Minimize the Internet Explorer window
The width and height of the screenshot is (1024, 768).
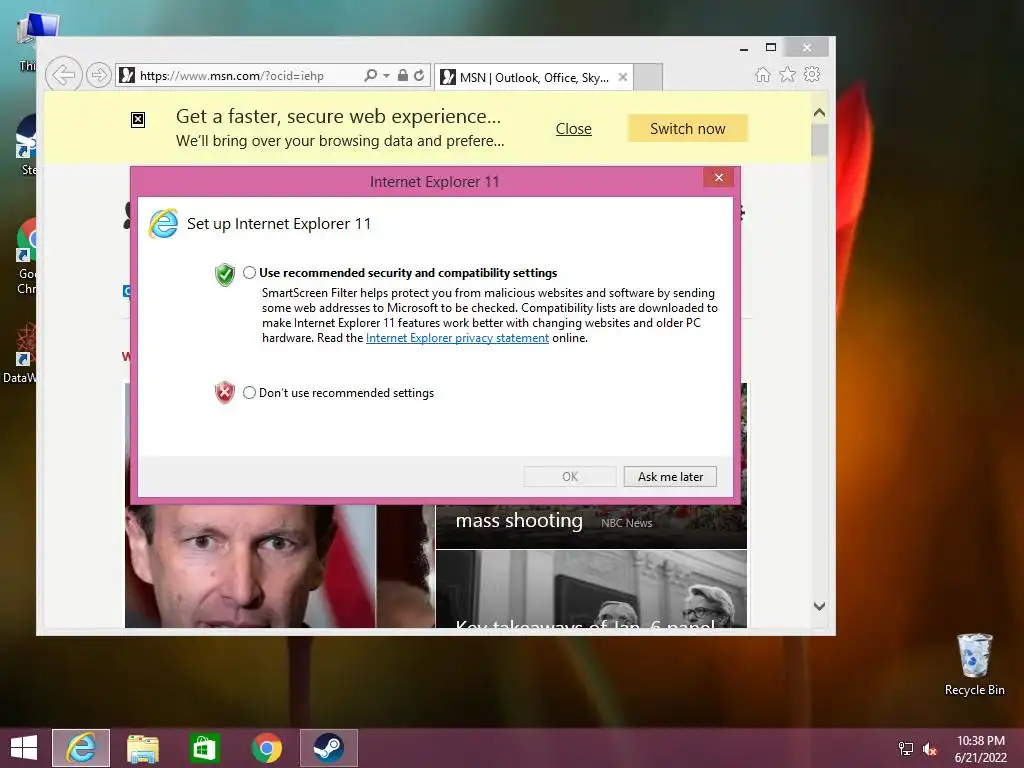tap(744, 48)
